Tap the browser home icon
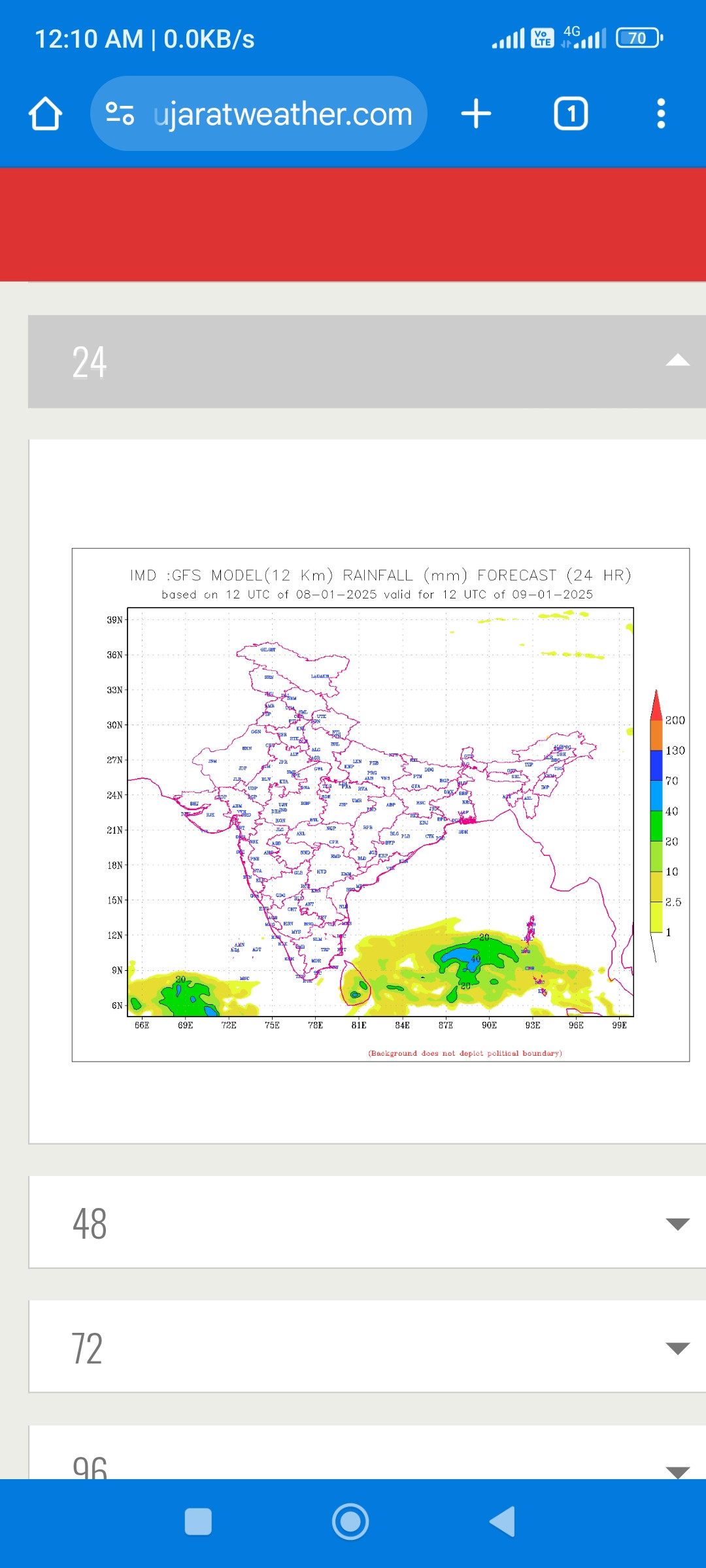The image size is (706, 1568). tap(45, 114)
